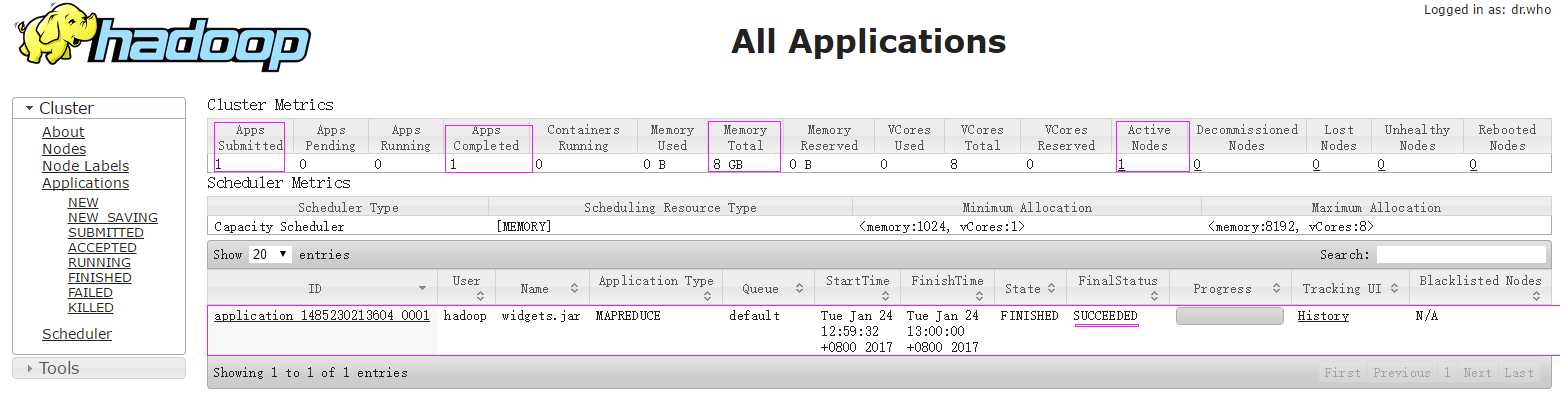
Task: Filter applications by SUBMITTED state
Action: [106, 233]
